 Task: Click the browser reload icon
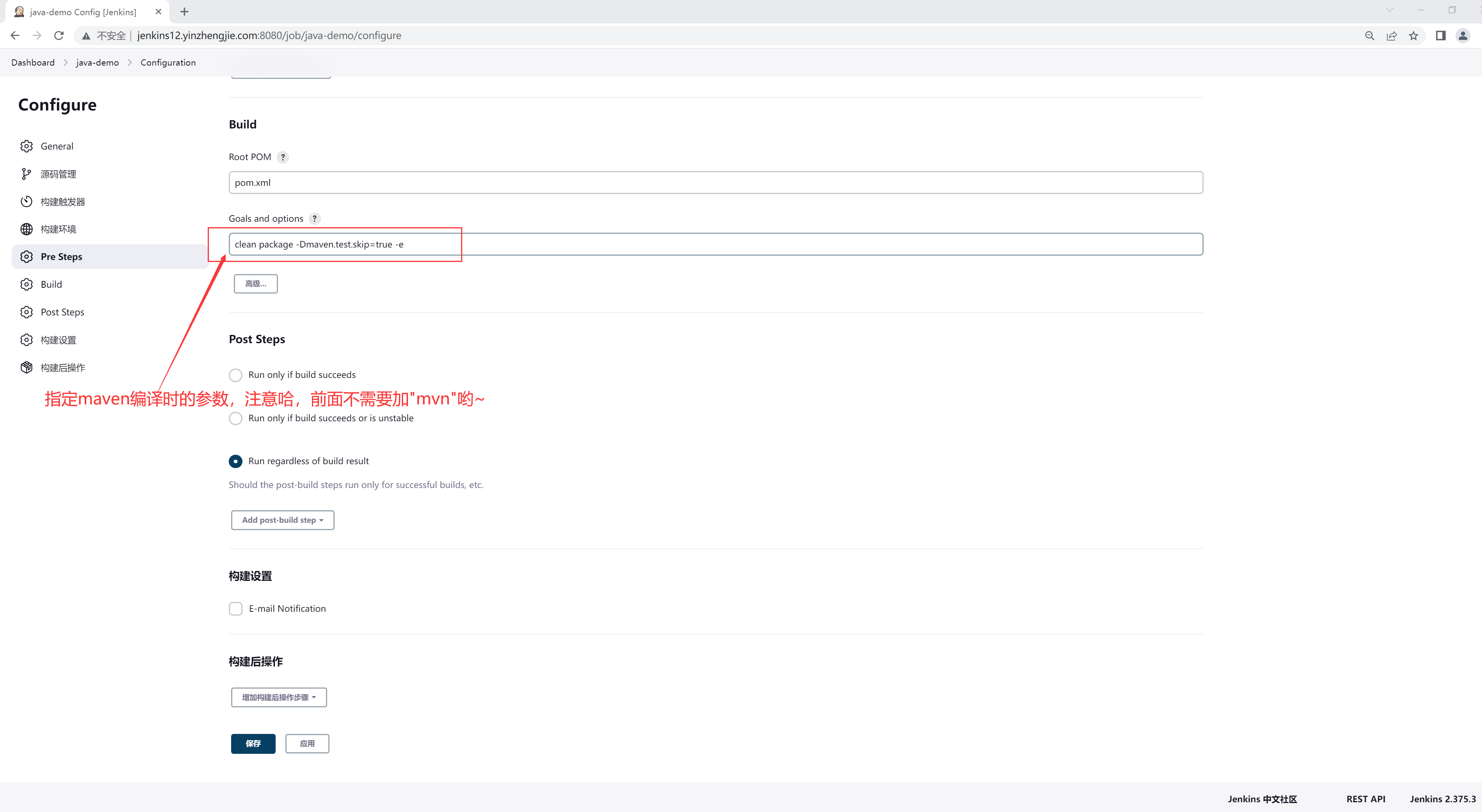click(59, 36)
